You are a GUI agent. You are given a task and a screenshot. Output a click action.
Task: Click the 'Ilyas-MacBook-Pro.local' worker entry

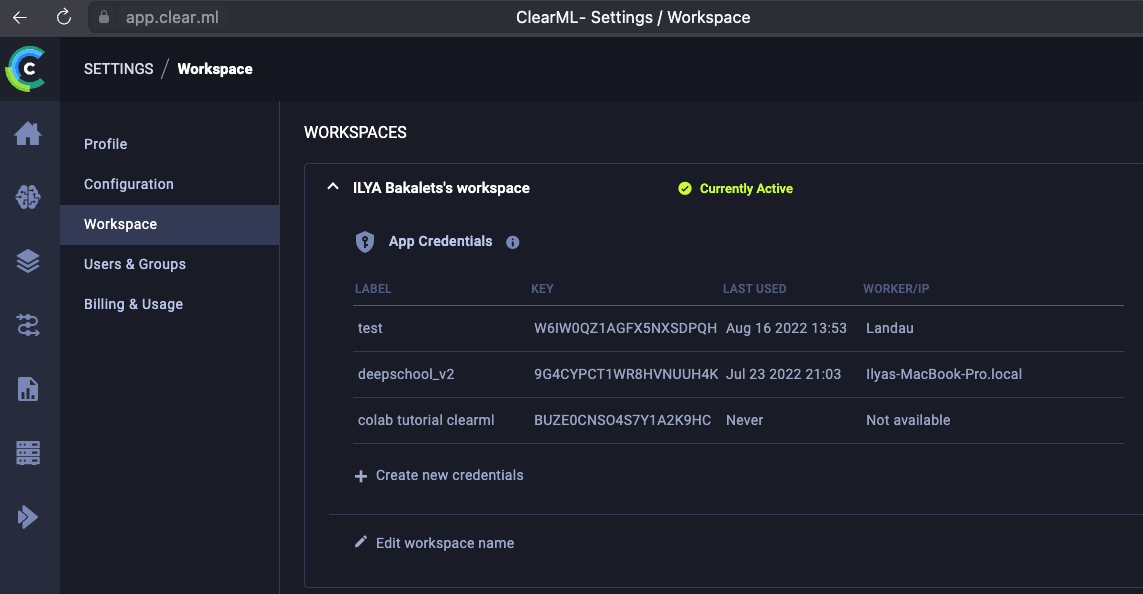[x=944, y=374]
